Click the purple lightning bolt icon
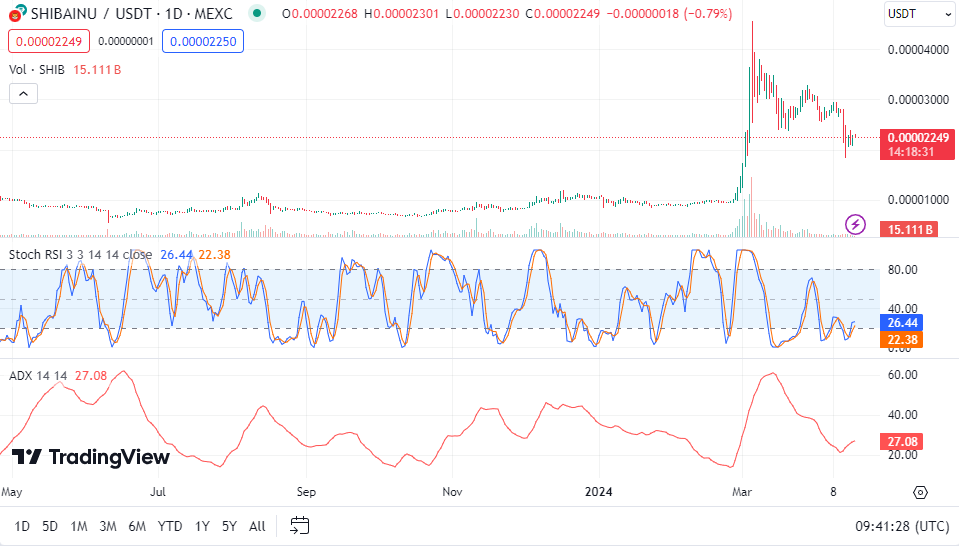 point(855,224)
